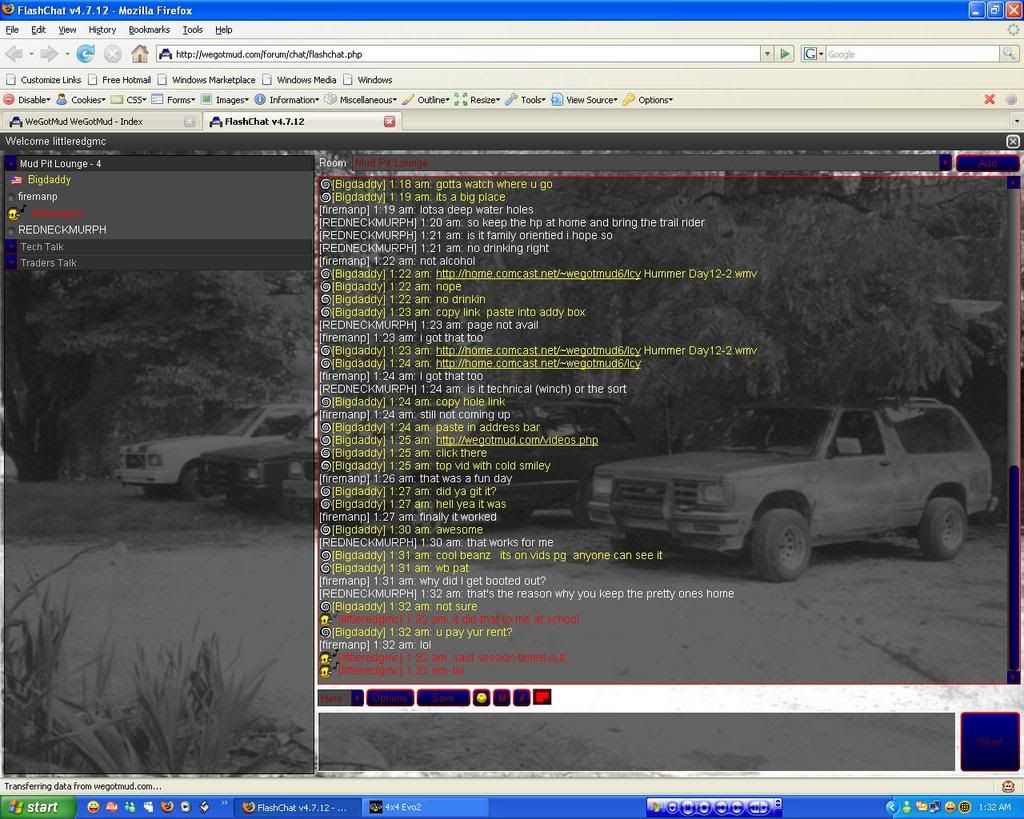Click the chat Options button
Image resolution: width=1024 pixels, height=819 pixels.
coord(390,698)
